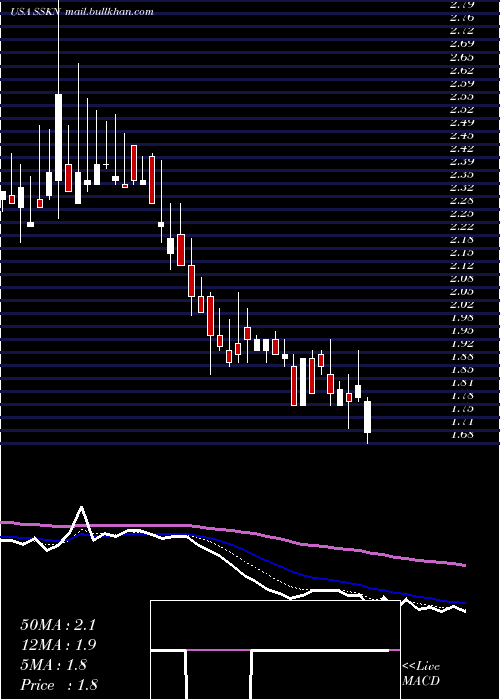Click the 2.62 price axis label

[x=461, y=70]
